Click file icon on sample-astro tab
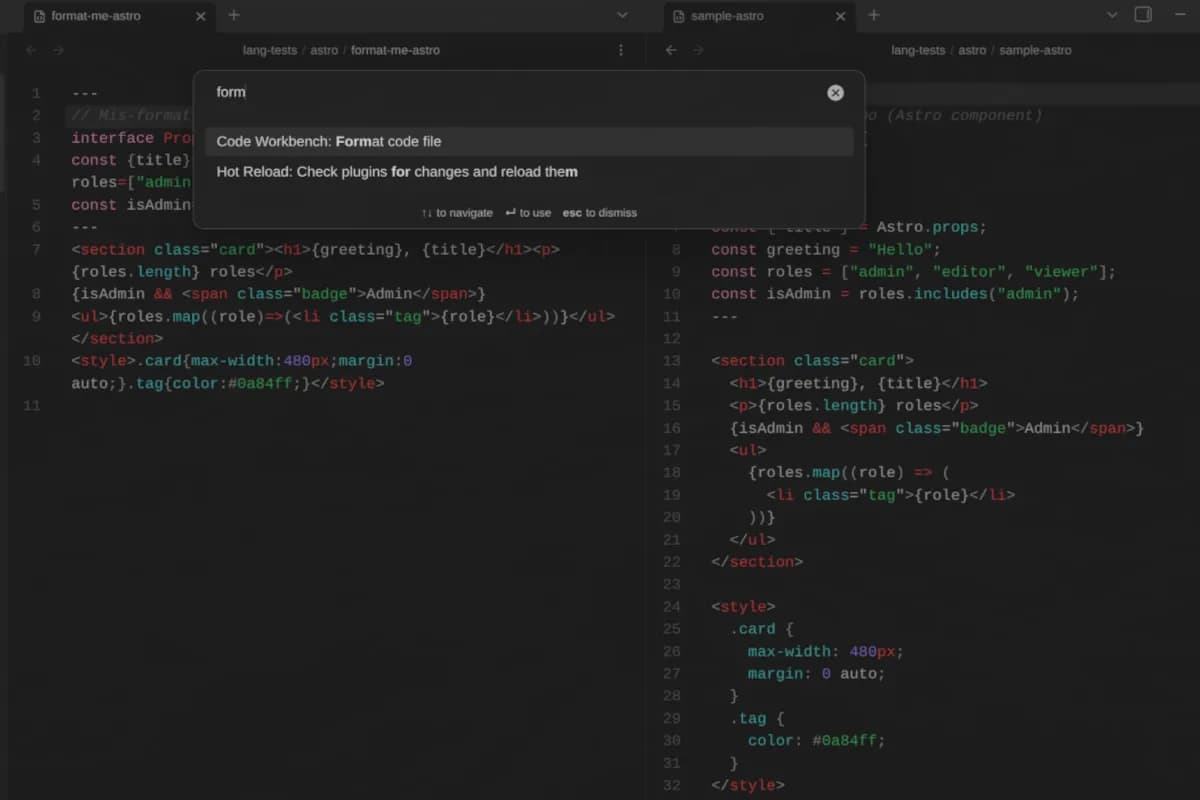Image resolution: width=1200 pixels, height=800 pixels. click(x=679, y=16)
